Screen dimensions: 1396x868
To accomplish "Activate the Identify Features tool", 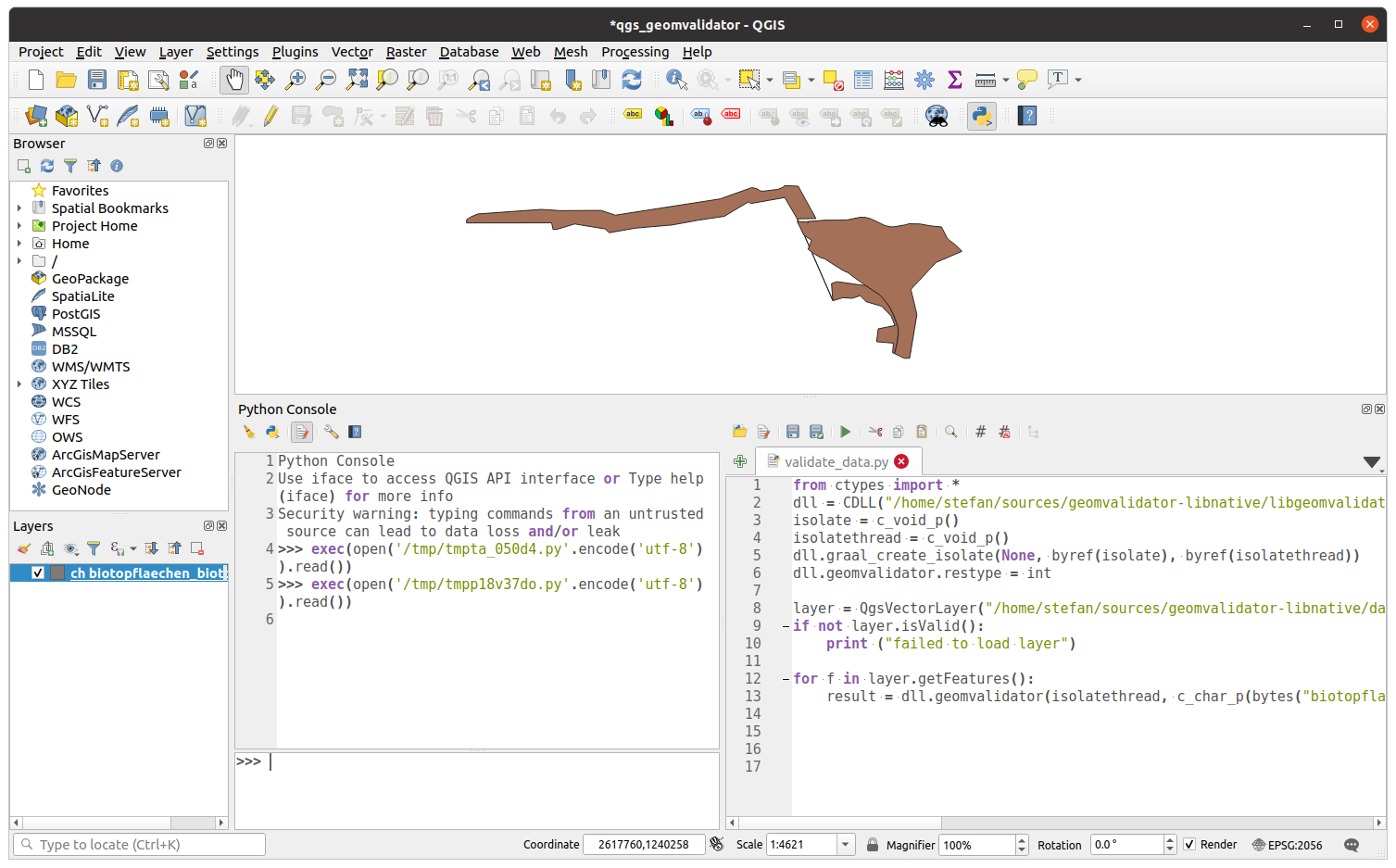I will click(x=677, y=80).
